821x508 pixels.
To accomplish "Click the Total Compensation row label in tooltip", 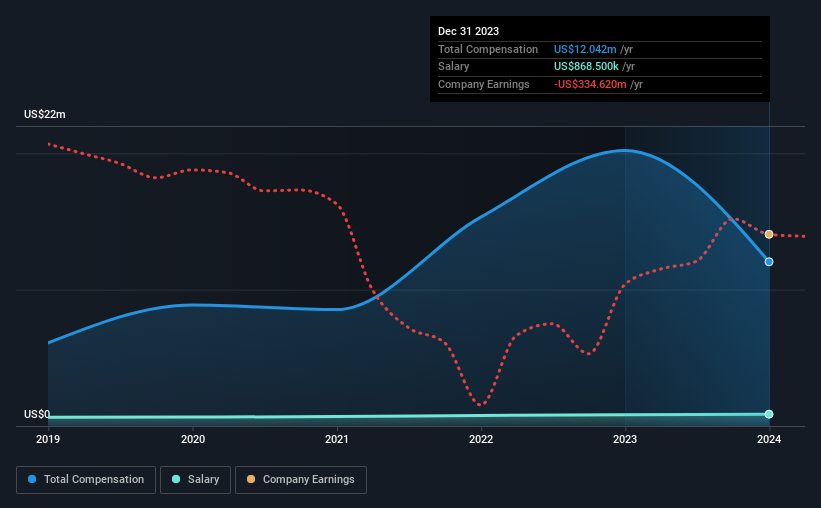I will 487,49.
